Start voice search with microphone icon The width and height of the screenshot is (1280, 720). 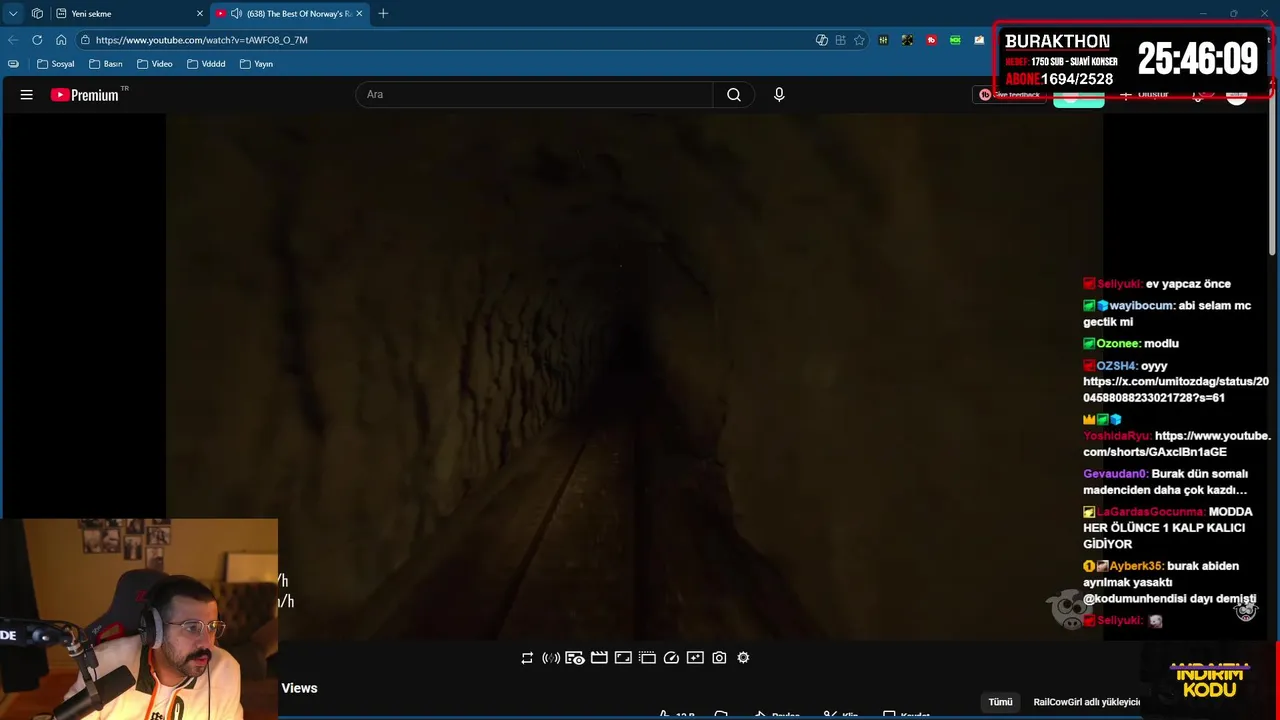(x=779, y=94)
